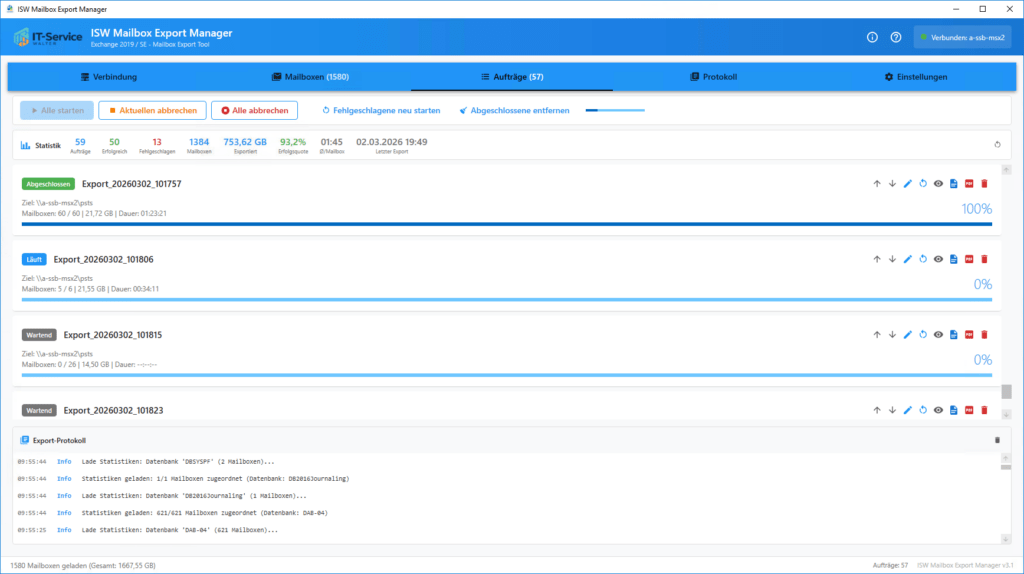View details of Export_20260302_101823 job
1024x574 pixels.
(938, 411)
